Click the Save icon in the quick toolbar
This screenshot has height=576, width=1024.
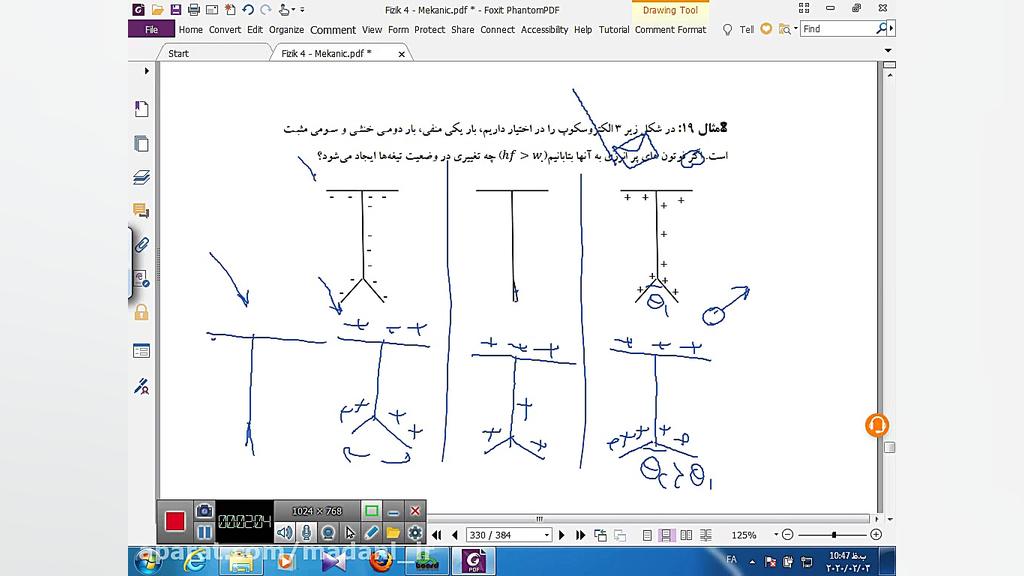coord(174,9)
